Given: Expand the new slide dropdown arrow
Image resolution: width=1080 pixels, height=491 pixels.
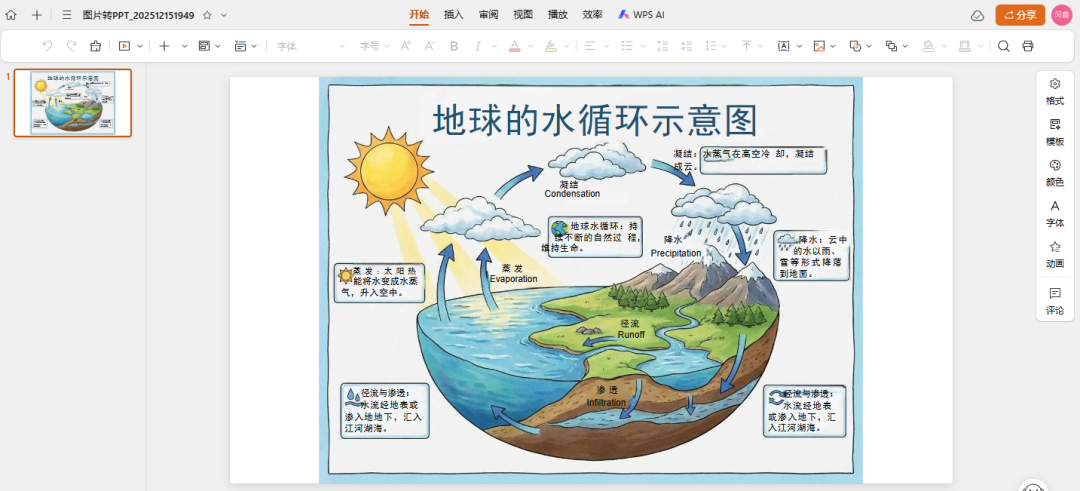Looking at the screenshot, I should tap(185, 46).
